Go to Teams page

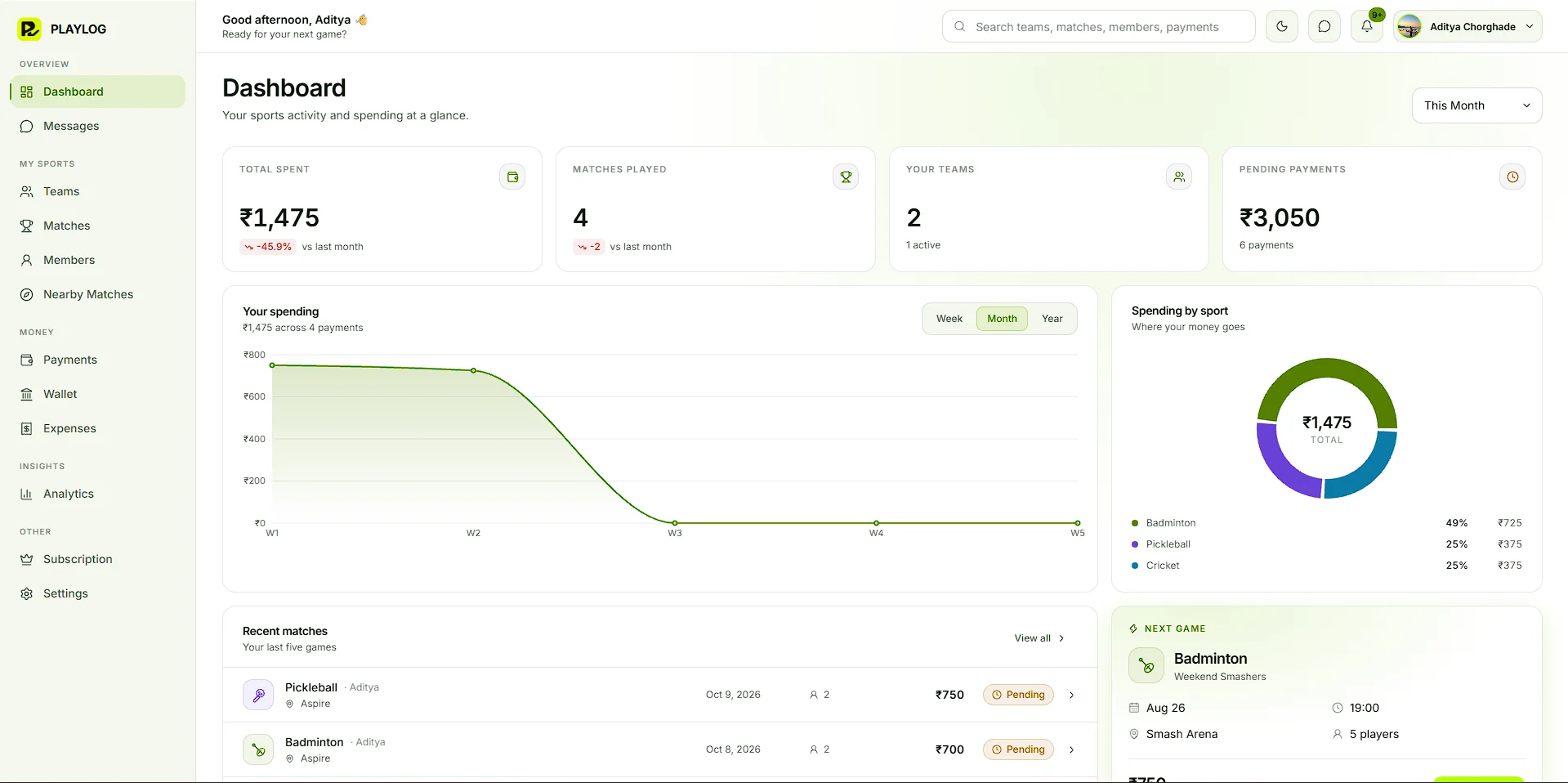tap(98, 191)
